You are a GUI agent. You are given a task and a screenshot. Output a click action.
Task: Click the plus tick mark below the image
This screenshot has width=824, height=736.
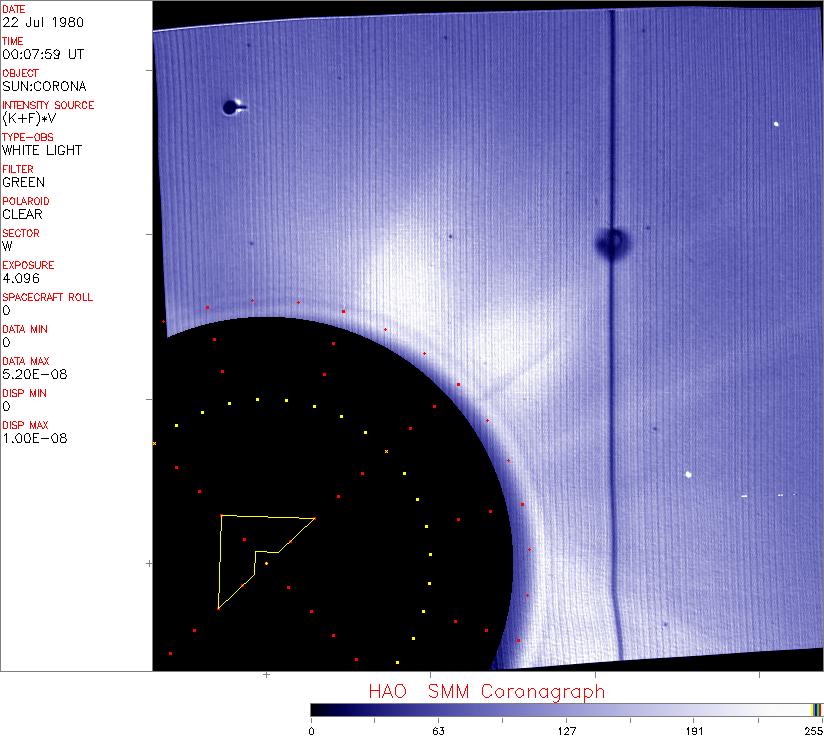click(267, 675)
